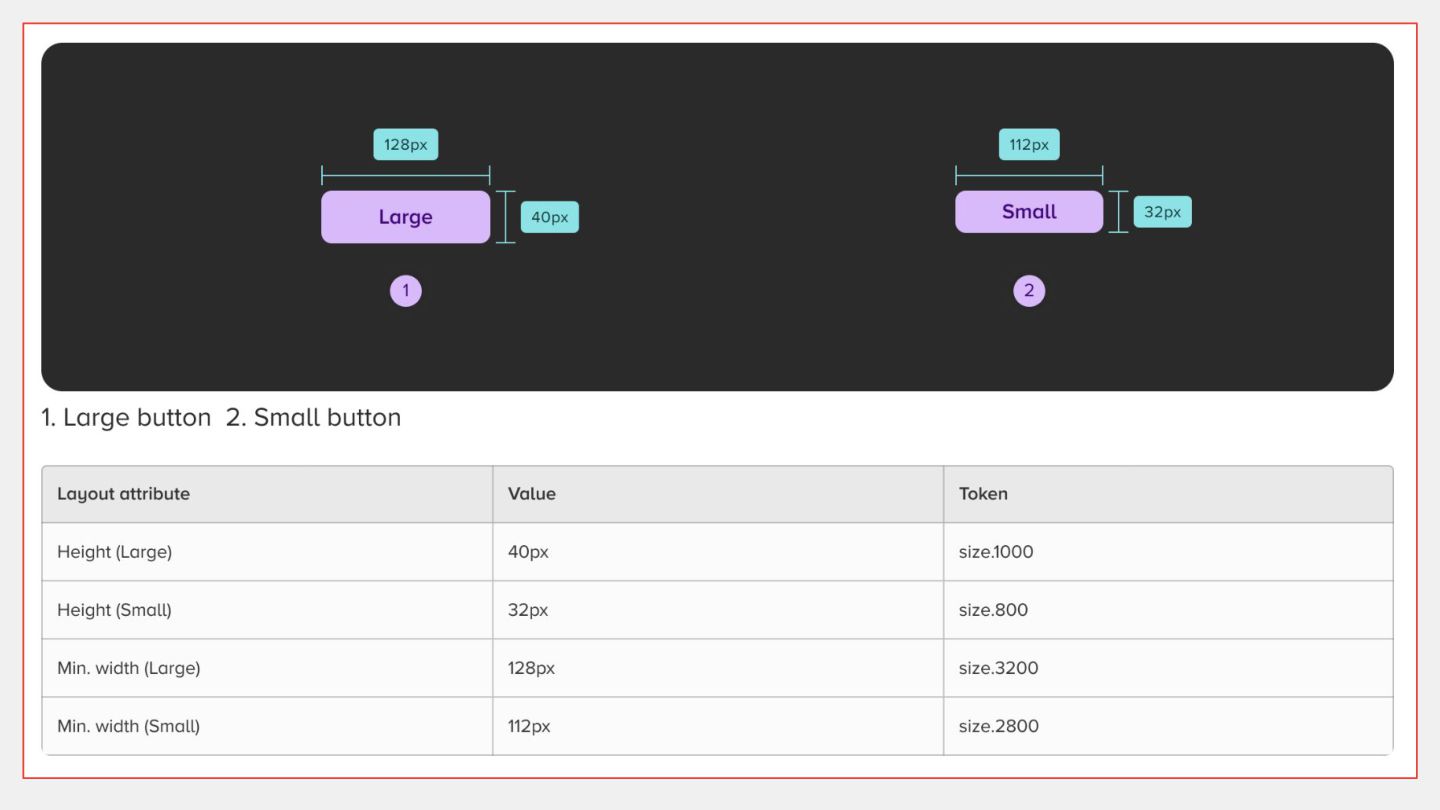Screen dimensions: 1440x810
Task: Select the Min. width (Large) row label
Action: (x=129, y=668)
